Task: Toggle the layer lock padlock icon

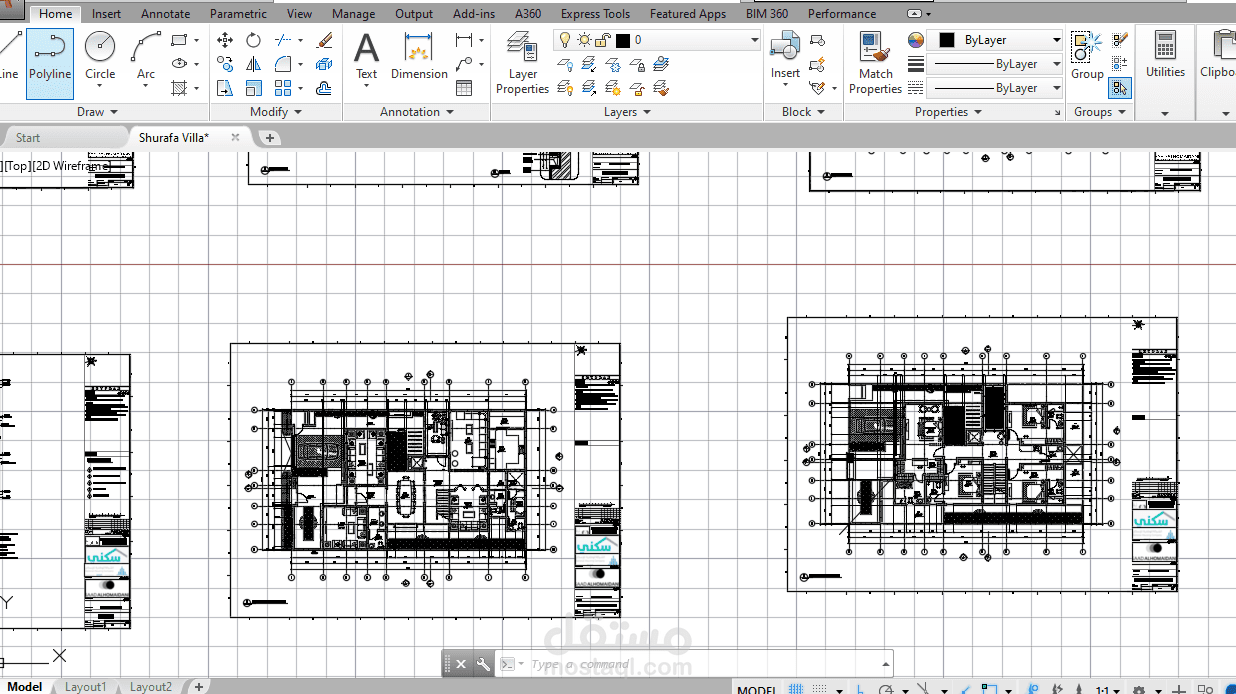Action: (x=600, y=40)
